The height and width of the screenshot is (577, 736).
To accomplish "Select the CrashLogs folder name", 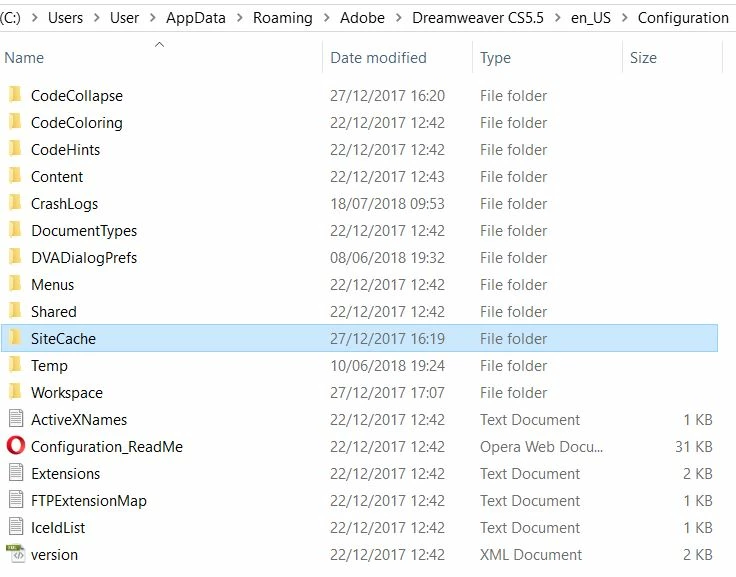I will point(64,204).
